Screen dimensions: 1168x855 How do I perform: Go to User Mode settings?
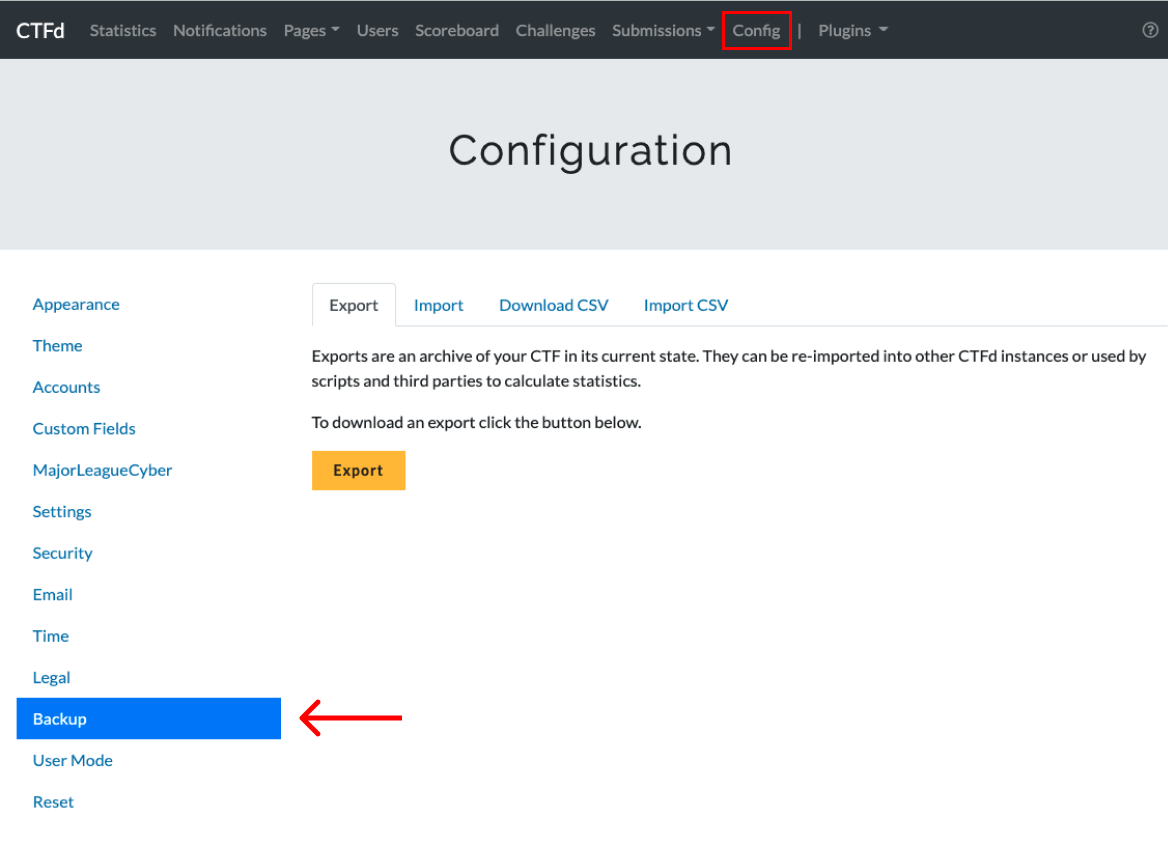[72, 760]
